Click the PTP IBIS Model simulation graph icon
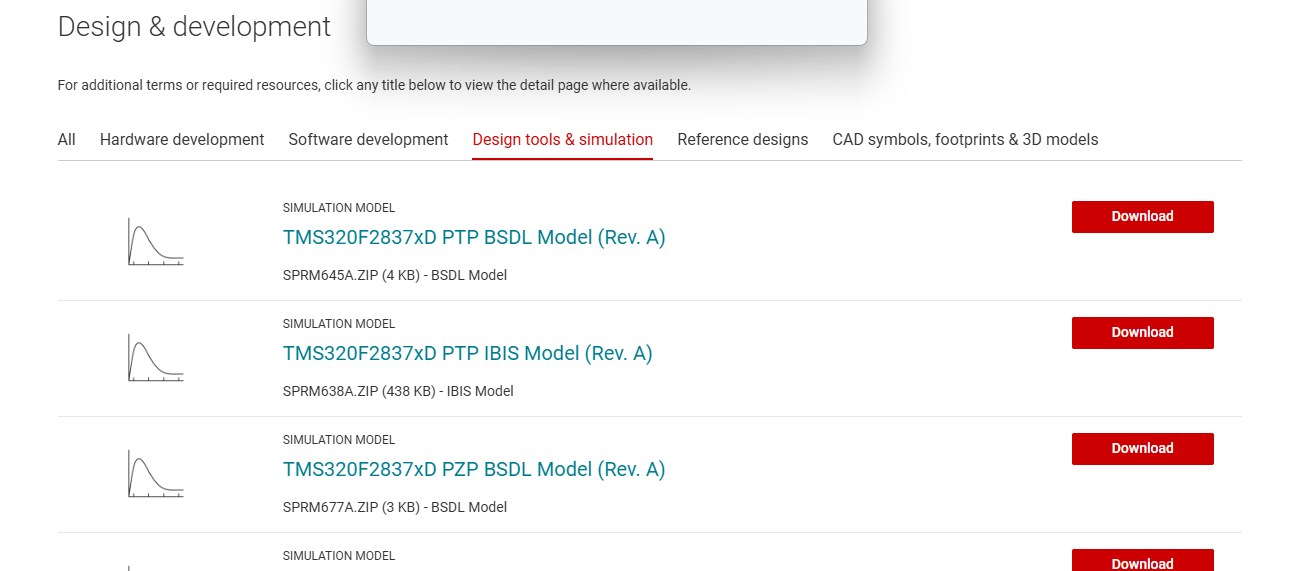 coord(155,358)
